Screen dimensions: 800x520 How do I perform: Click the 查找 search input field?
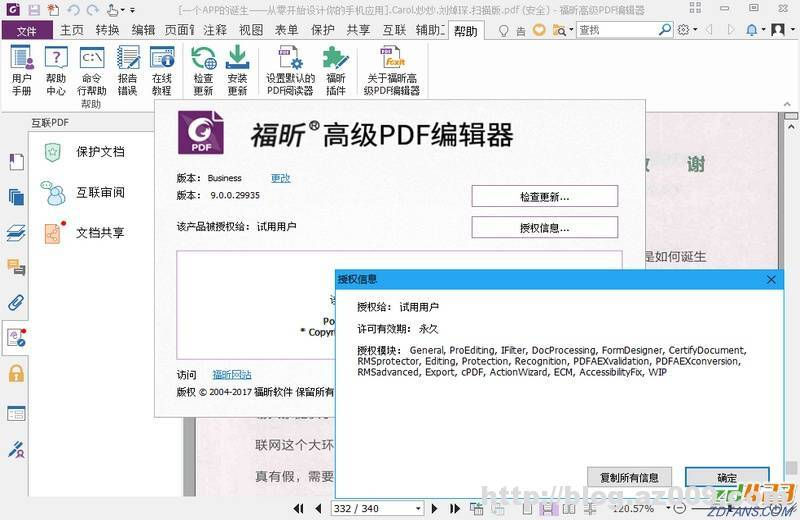617,30
